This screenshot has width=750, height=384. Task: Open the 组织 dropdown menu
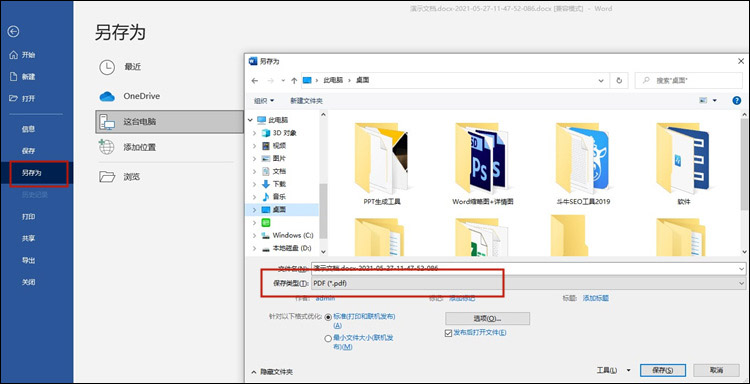pos(264,101)
